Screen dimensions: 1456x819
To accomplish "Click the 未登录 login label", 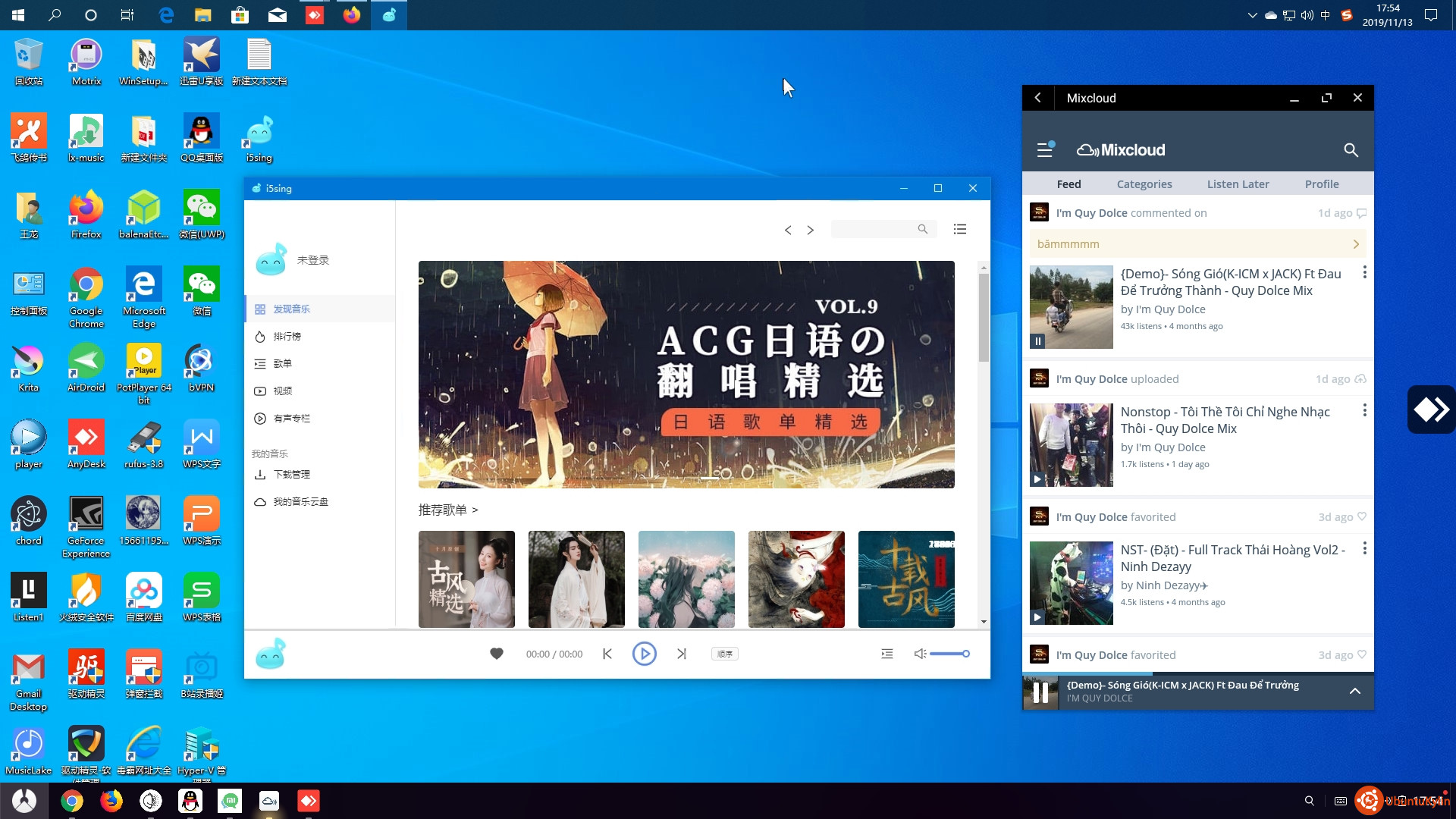I will pyautogui.click(x=313, y=260).
